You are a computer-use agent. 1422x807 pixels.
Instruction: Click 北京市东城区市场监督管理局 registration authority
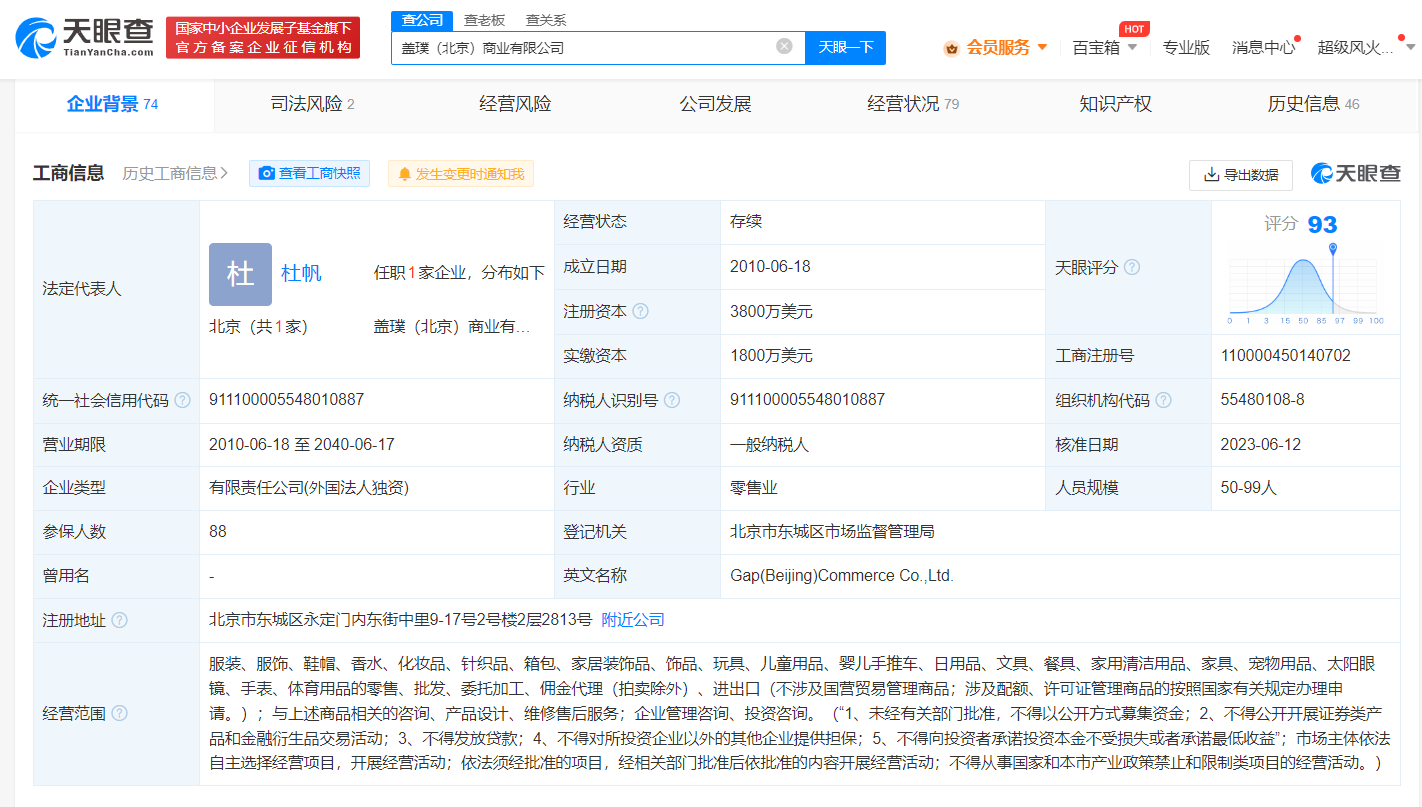click(832, 532)
